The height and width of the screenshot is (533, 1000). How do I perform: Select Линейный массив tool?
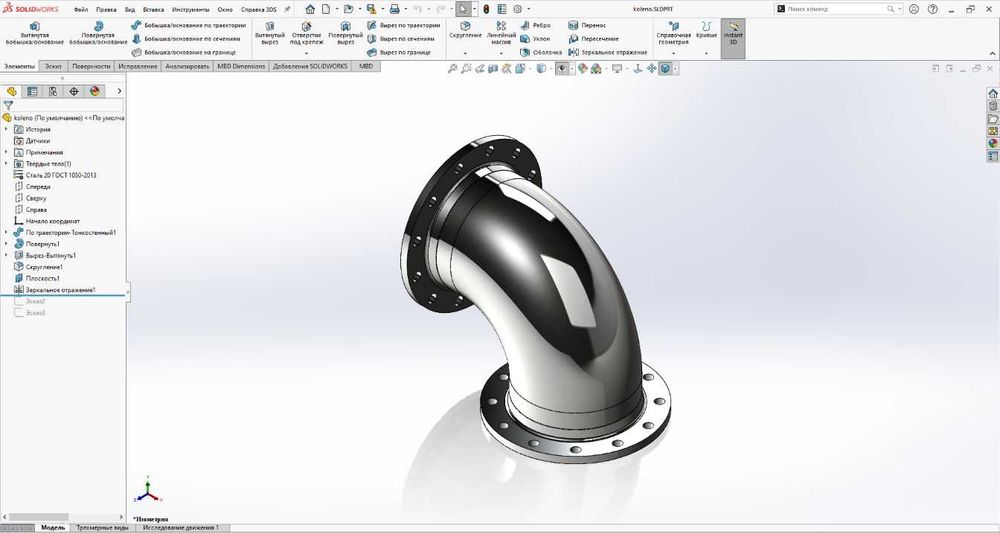click(501, 34)
